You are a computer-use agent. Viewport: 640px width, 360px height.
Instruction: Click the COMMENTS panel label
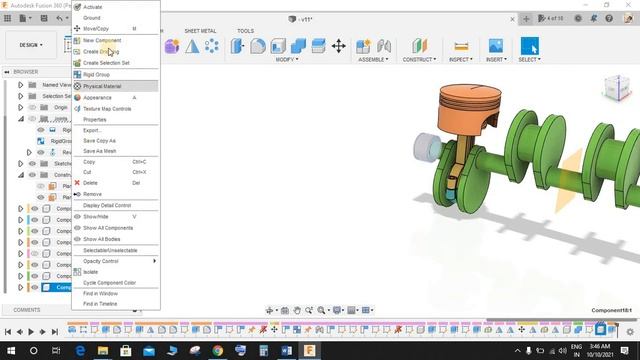pos(27,310)
